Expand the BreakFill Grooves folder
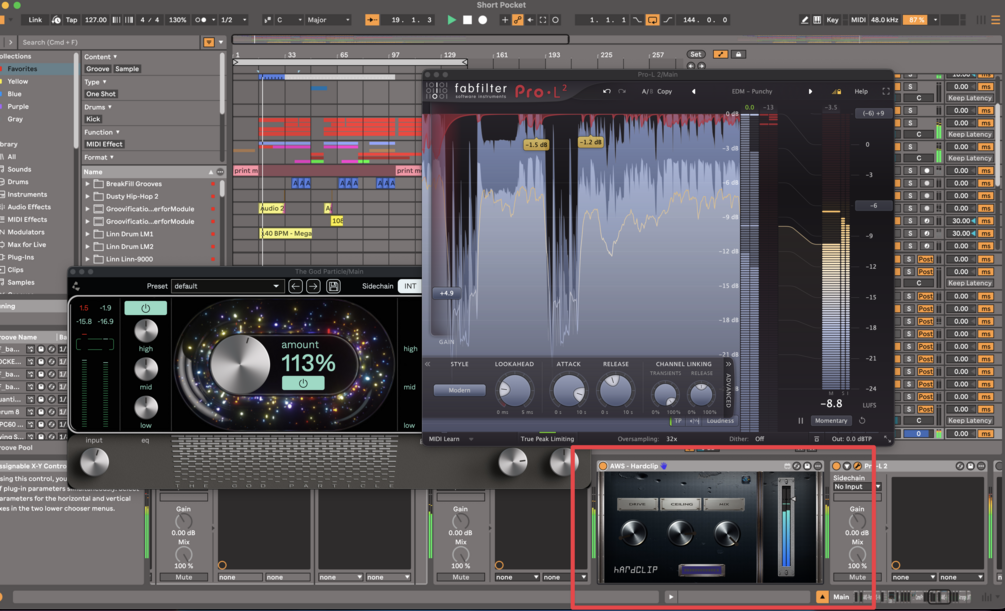Image resolution: width=1005 pixels, height=611 pixels. click(x=88, y=183)
